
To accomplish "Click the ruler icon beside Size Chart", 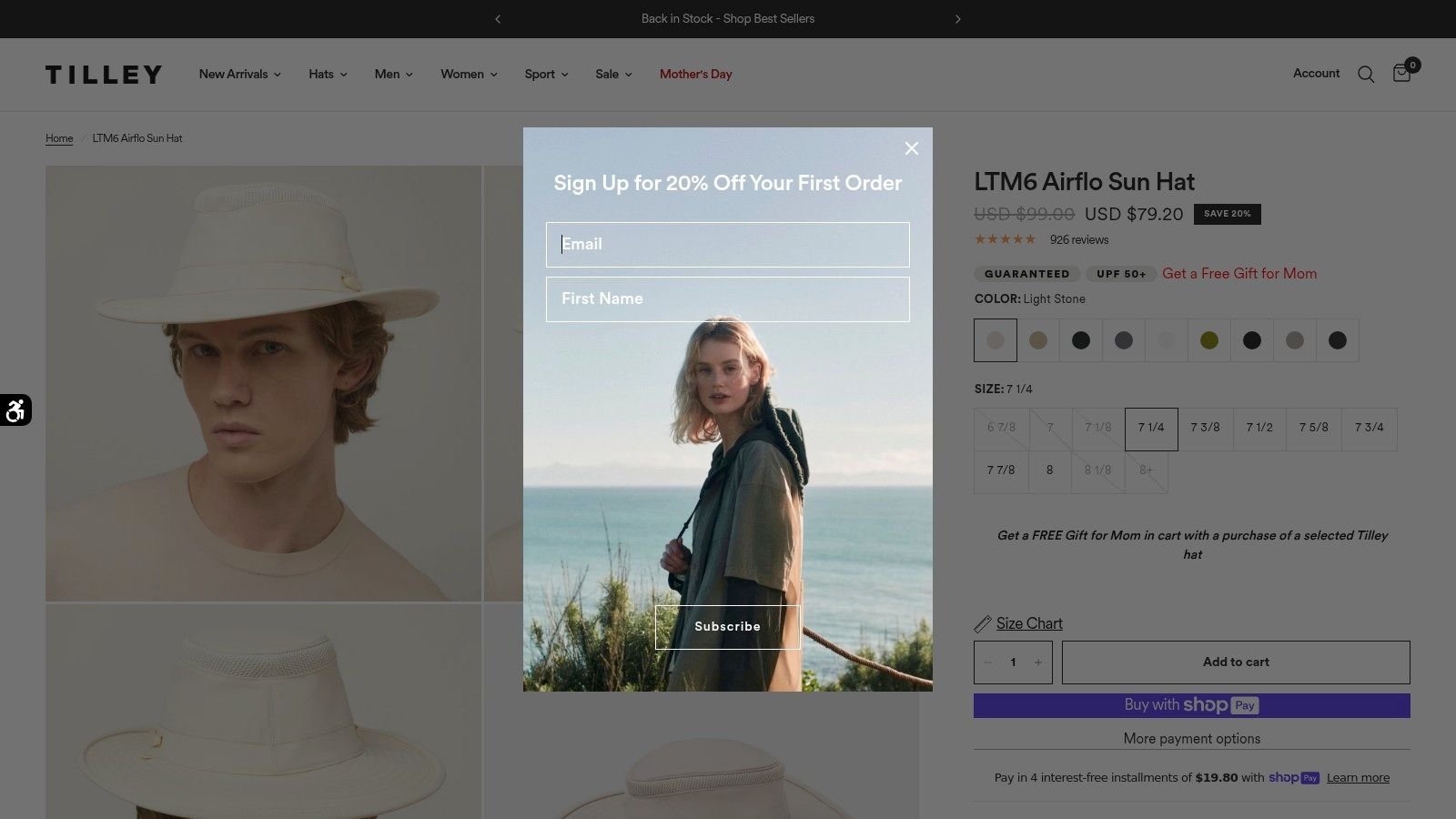I will click(983, 624).
